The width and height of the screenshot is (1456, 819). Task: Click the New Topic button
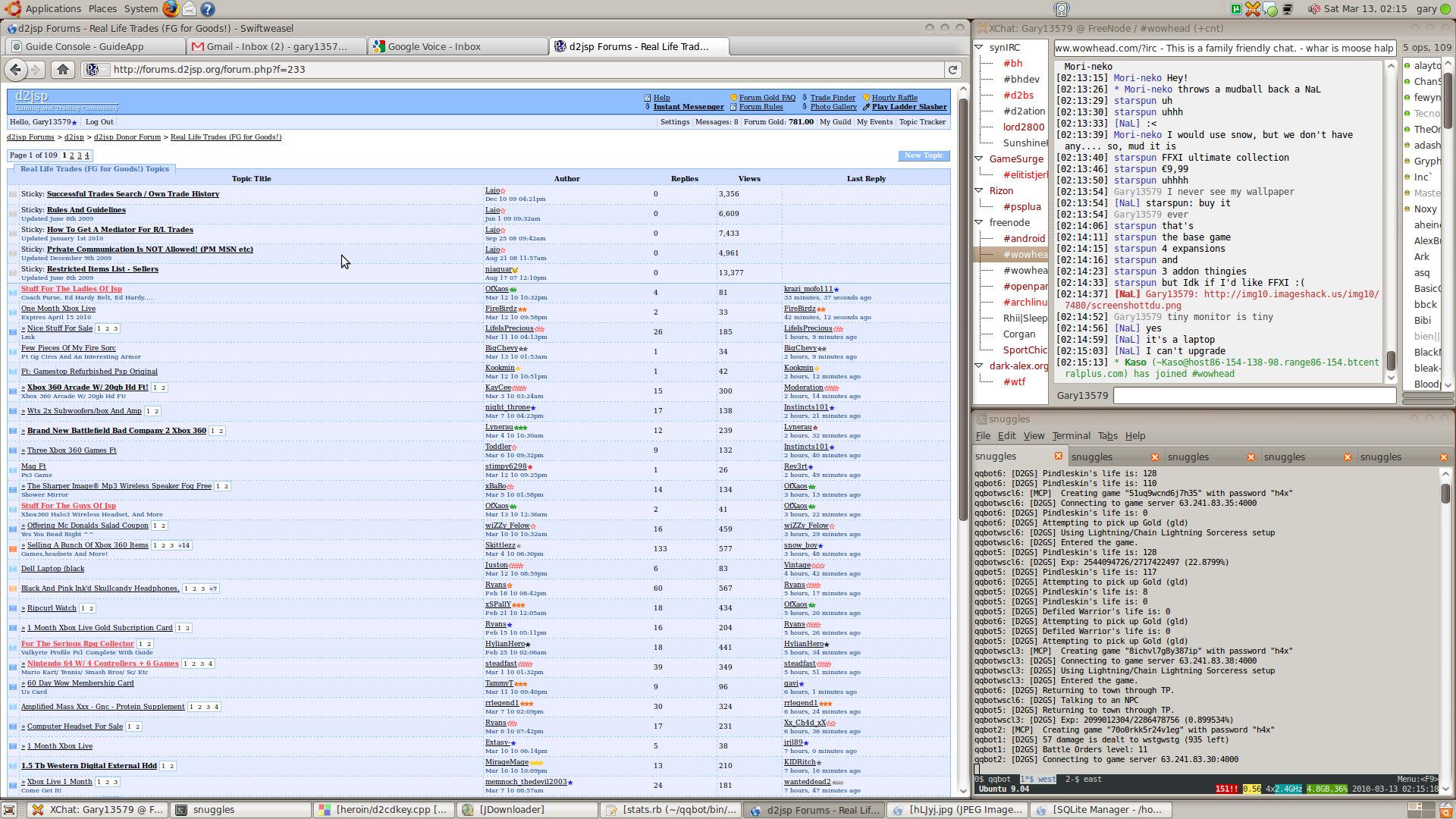click(x=923, y=155)
